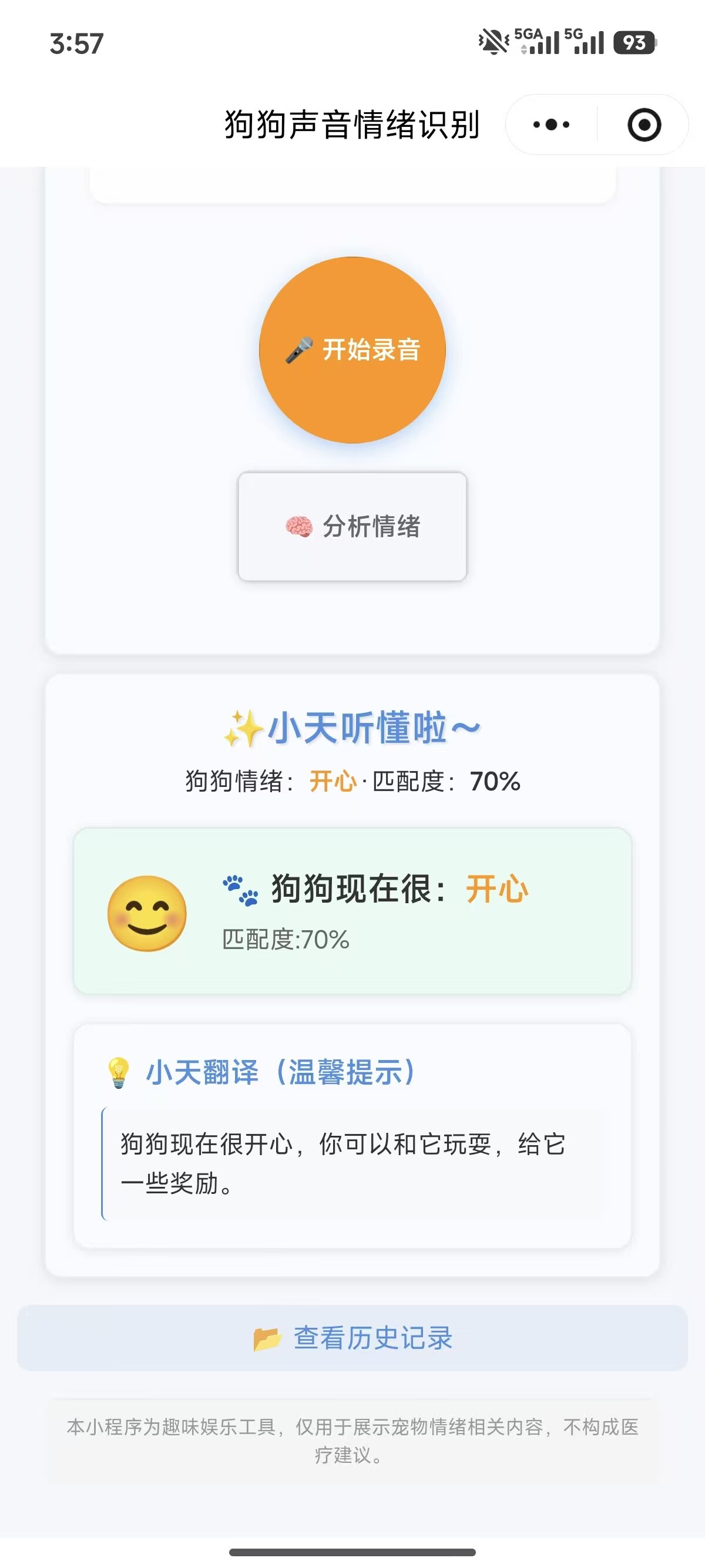This screenshot has height=1568, width=705.
Task: Select the 狗狗声音情绪识别 page title
Action: point(352,125)
